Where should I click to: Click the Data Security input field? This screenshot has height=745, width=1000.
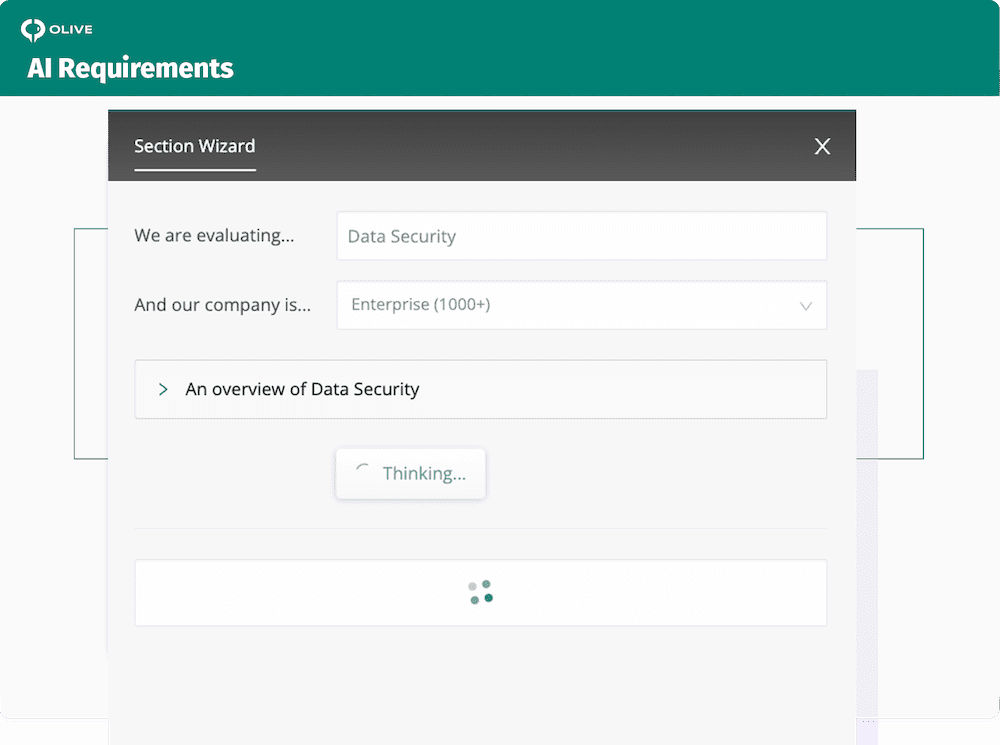coord(582,236)
